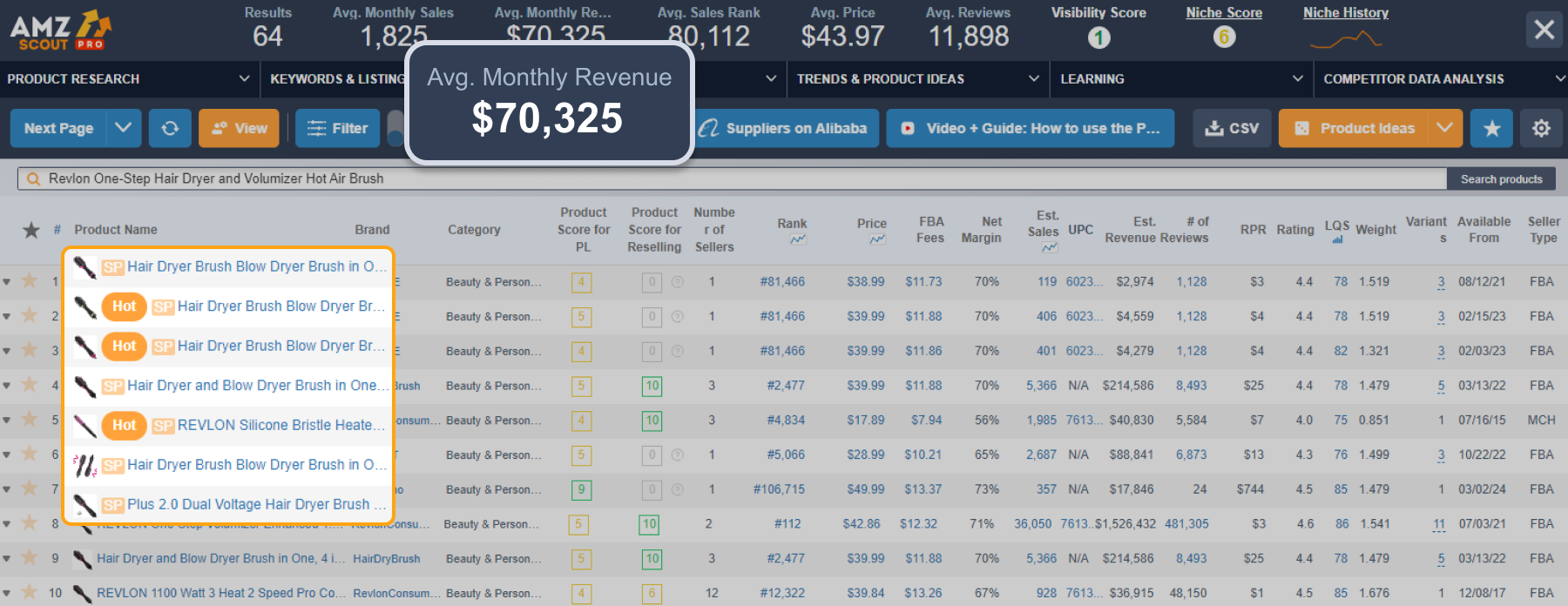Click the Niche Score badge showing 6
The image size is (1568, 606).
coord(1224,37)
